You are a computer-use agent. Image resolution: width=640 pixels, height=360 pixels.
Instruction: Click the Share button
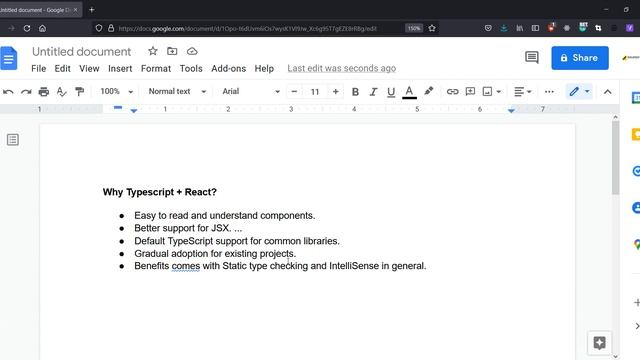[580, 58]
